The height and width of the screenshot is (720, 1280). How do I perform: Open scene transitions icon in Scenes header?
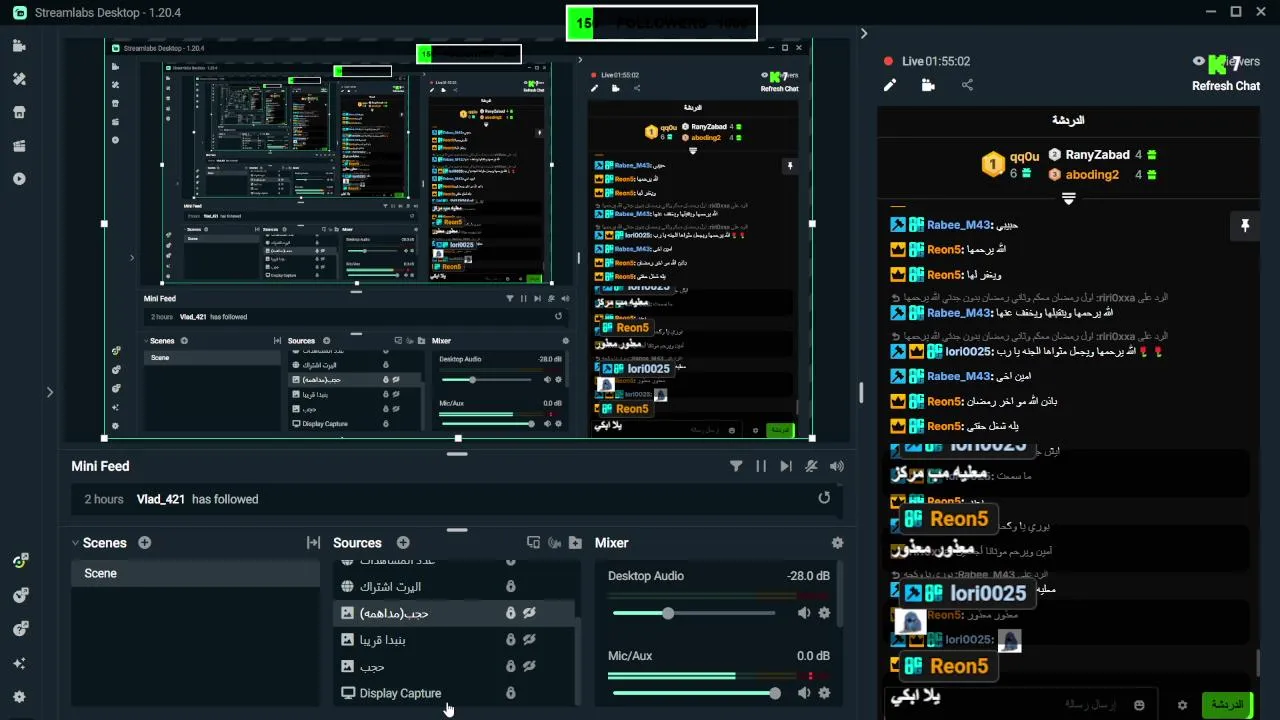pos(313,543)
